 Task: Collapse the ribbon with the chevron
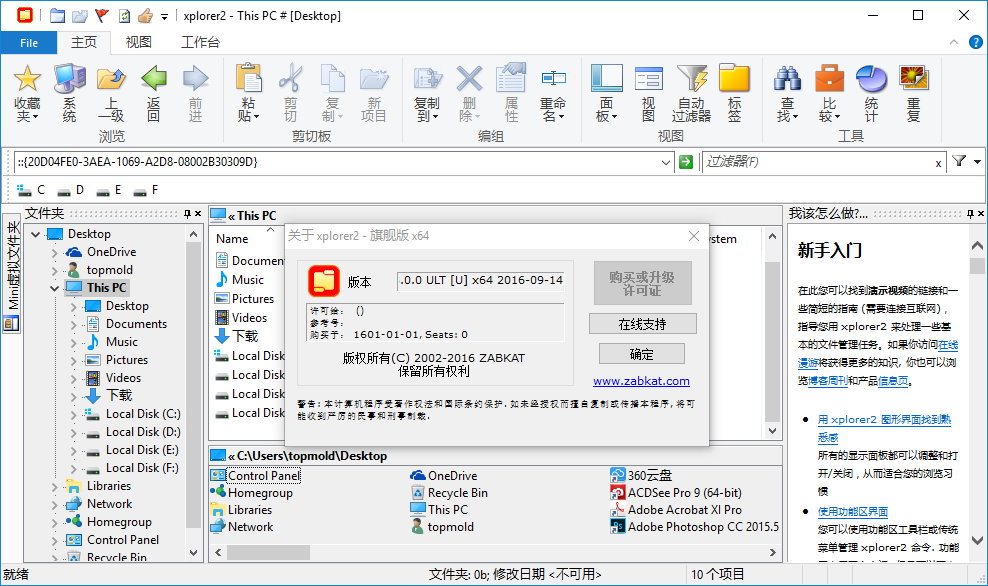(x=954, y=42)
